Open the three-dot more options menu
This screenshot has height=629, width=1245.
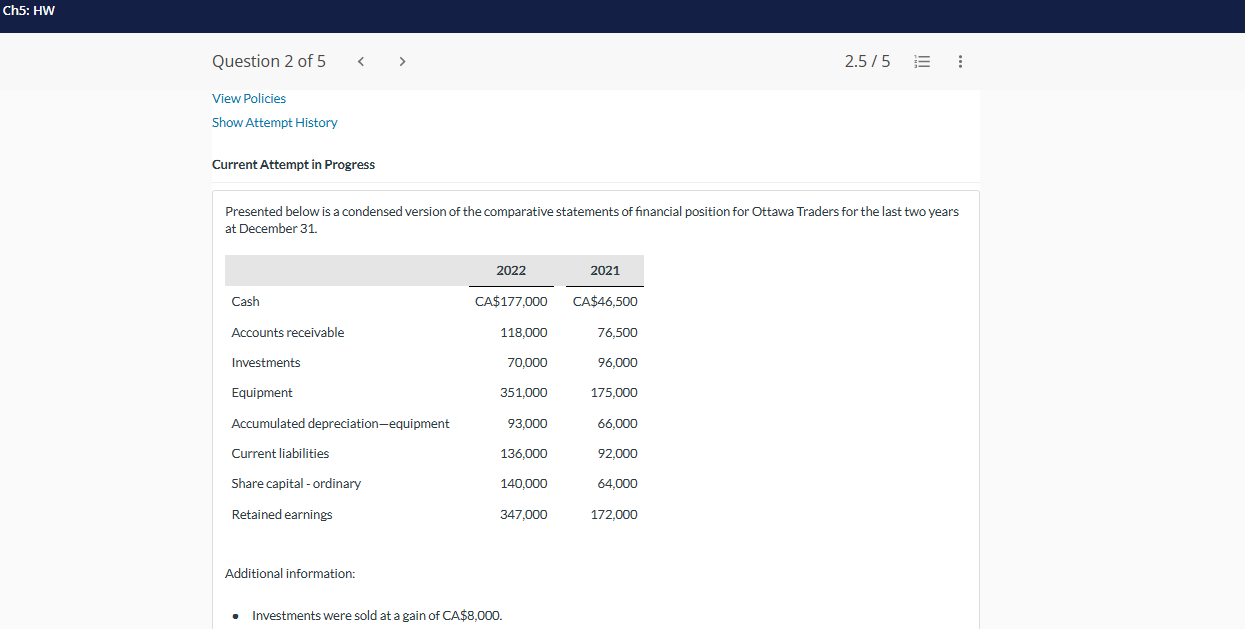pos(960,61)
